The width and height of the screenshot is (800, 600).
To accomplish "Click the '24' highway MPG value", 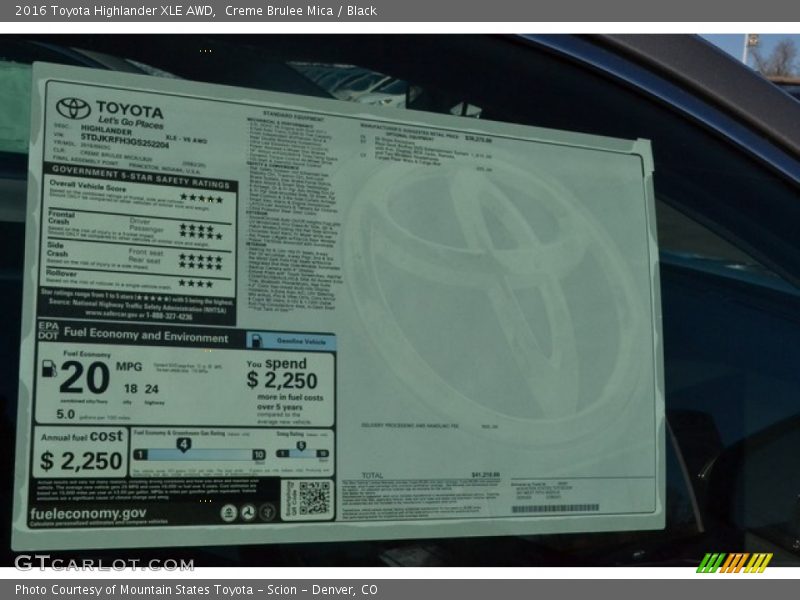I will click(x=152, y=389).
